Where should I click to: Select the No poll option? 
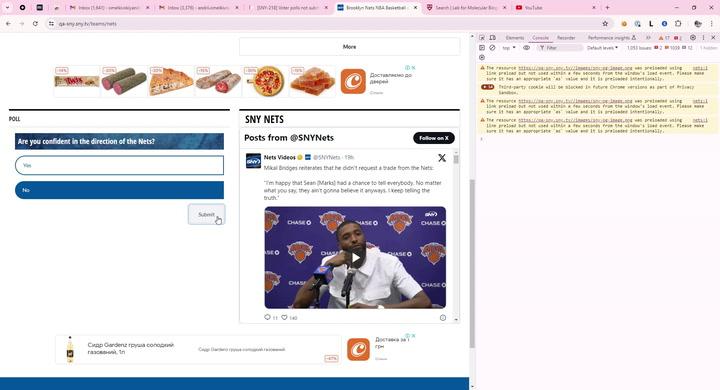pos(119,190)
